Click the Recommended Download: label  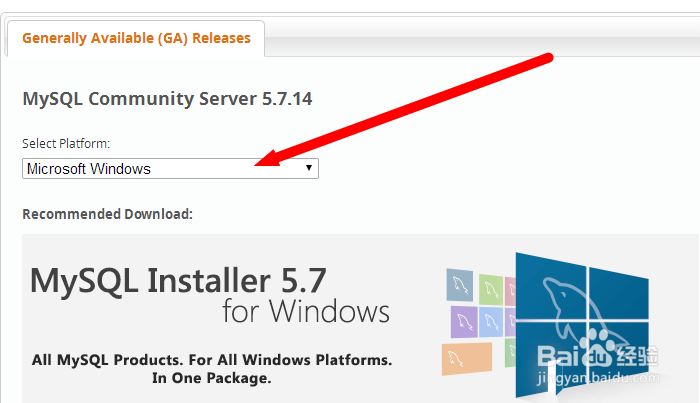pos(108,214)
